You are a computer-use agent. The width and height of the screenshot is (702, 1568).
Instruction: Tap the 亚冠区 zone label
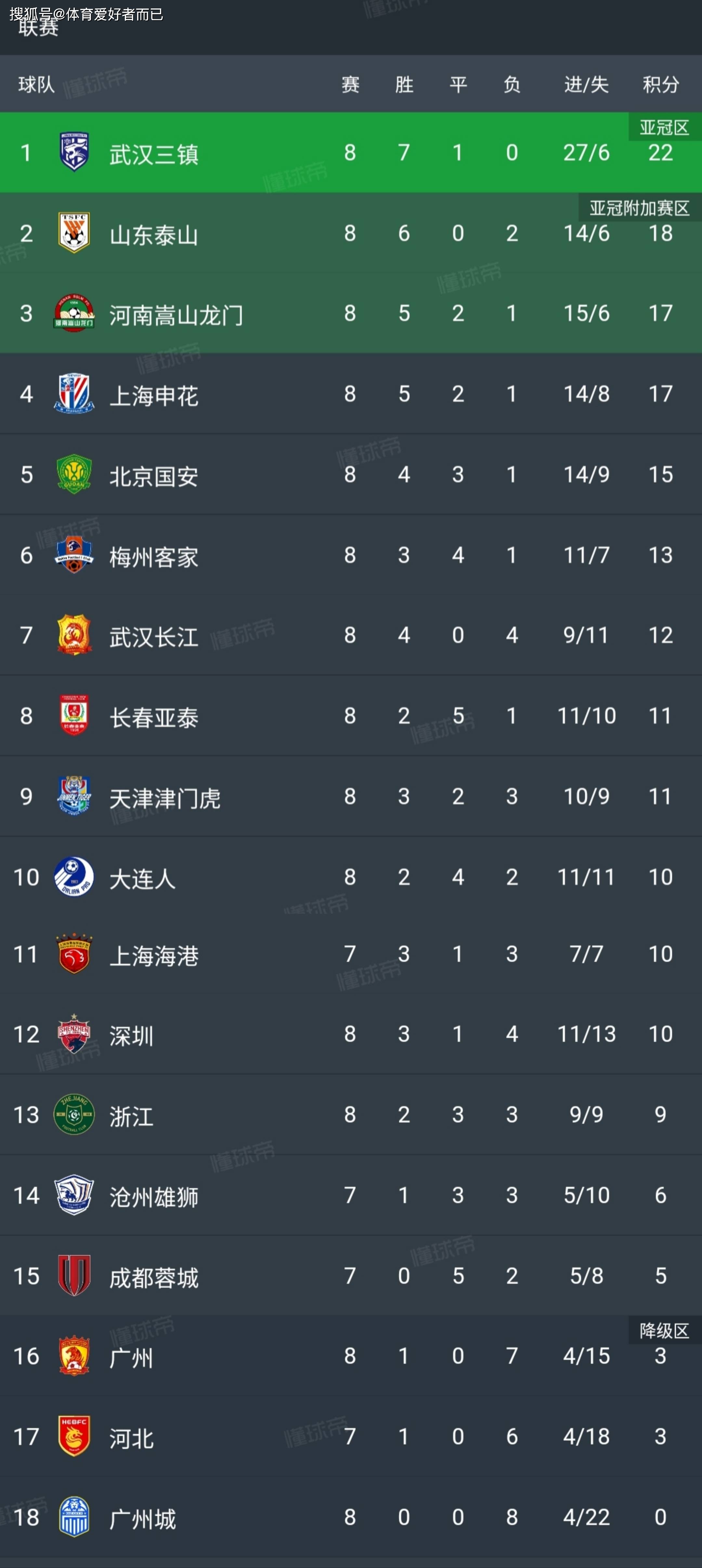pos(664,127)
